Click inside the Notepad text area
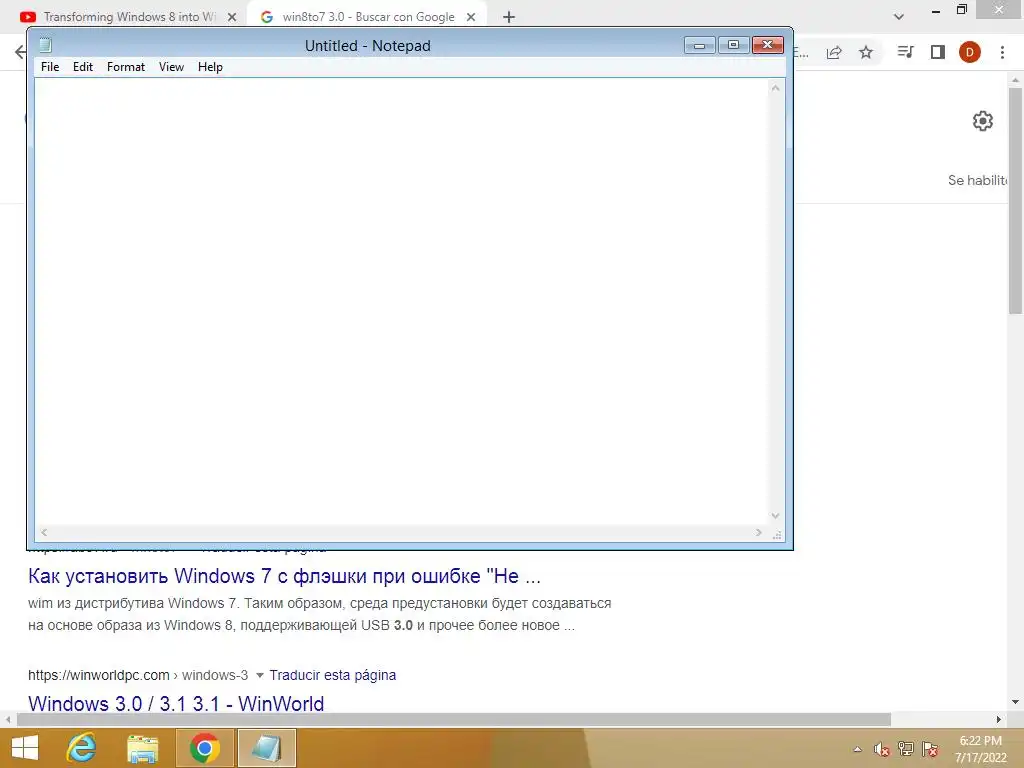This screenshot has height=768, width=1024. 402,302
